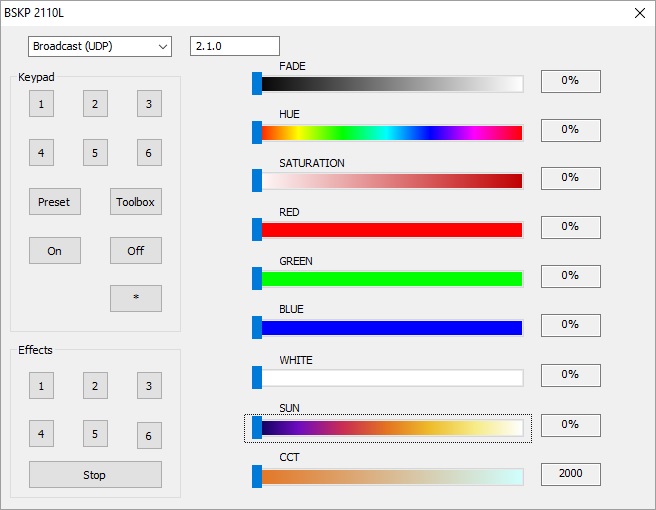Turn lights on with On button

55,251
